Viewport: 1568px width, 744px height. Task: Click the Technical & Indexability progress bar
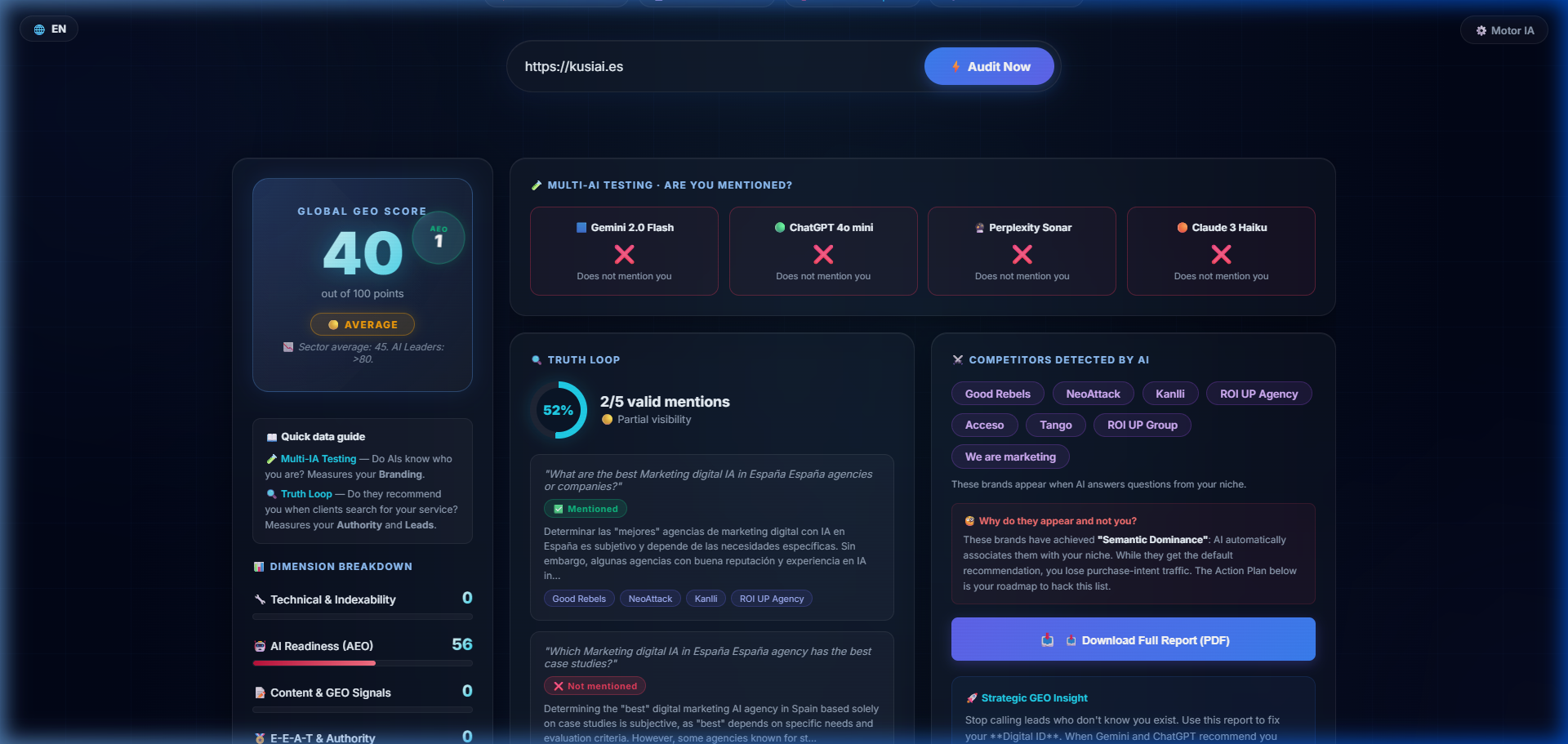(363, 617)
